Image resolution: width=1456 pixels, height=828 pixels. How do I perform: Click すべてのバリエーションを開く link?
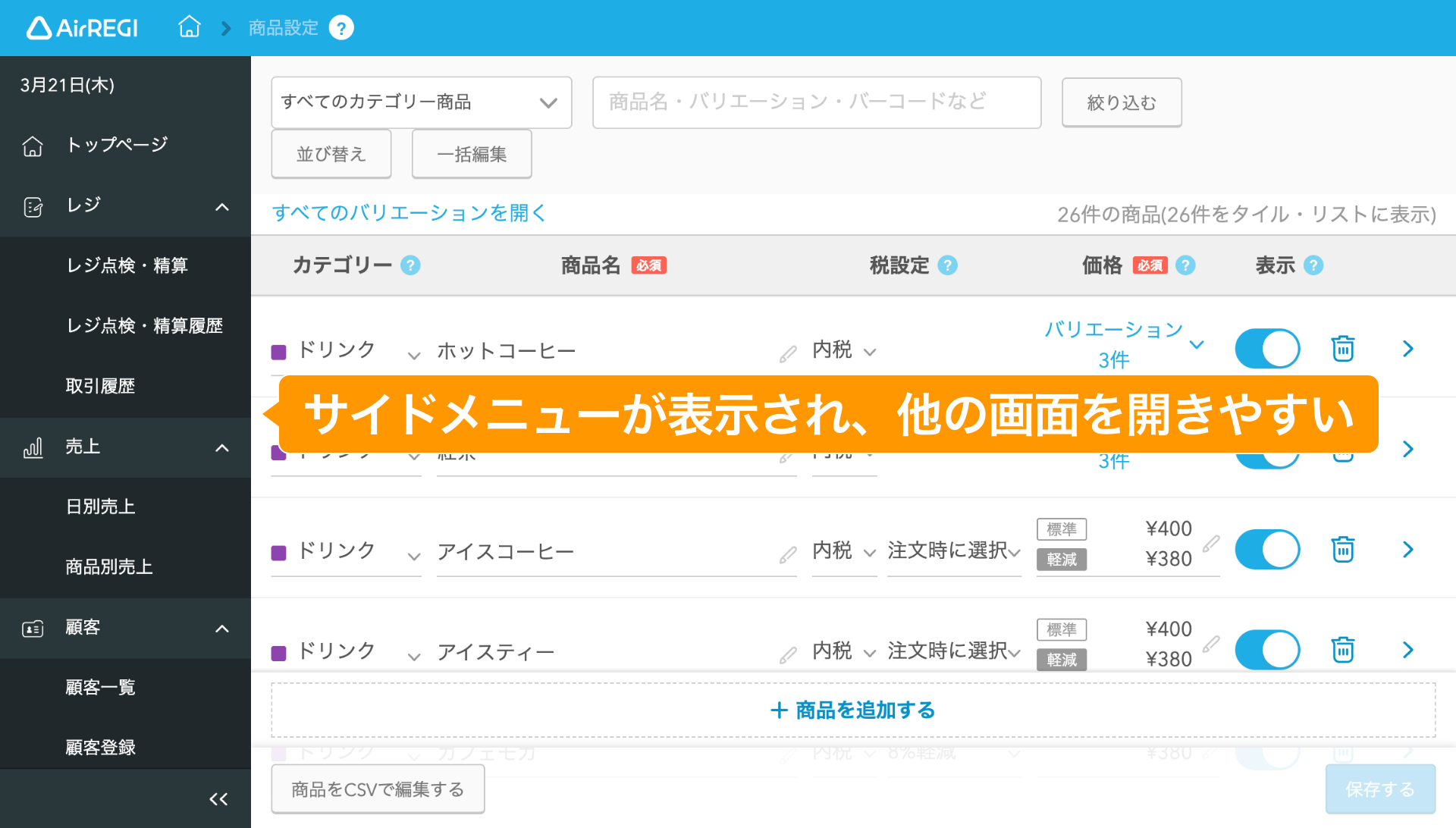pyautogui.click(x=409, y=213)
